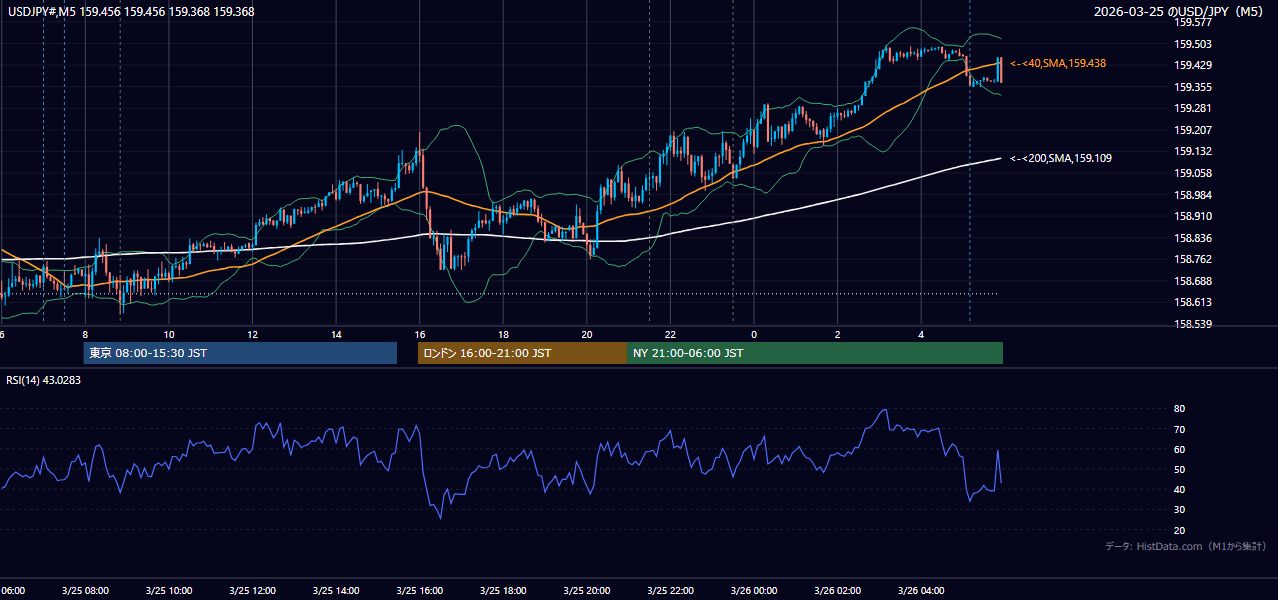Click price axis value 158.762
Viewport: 1278px width, 600px height.
click(1193, 259)
